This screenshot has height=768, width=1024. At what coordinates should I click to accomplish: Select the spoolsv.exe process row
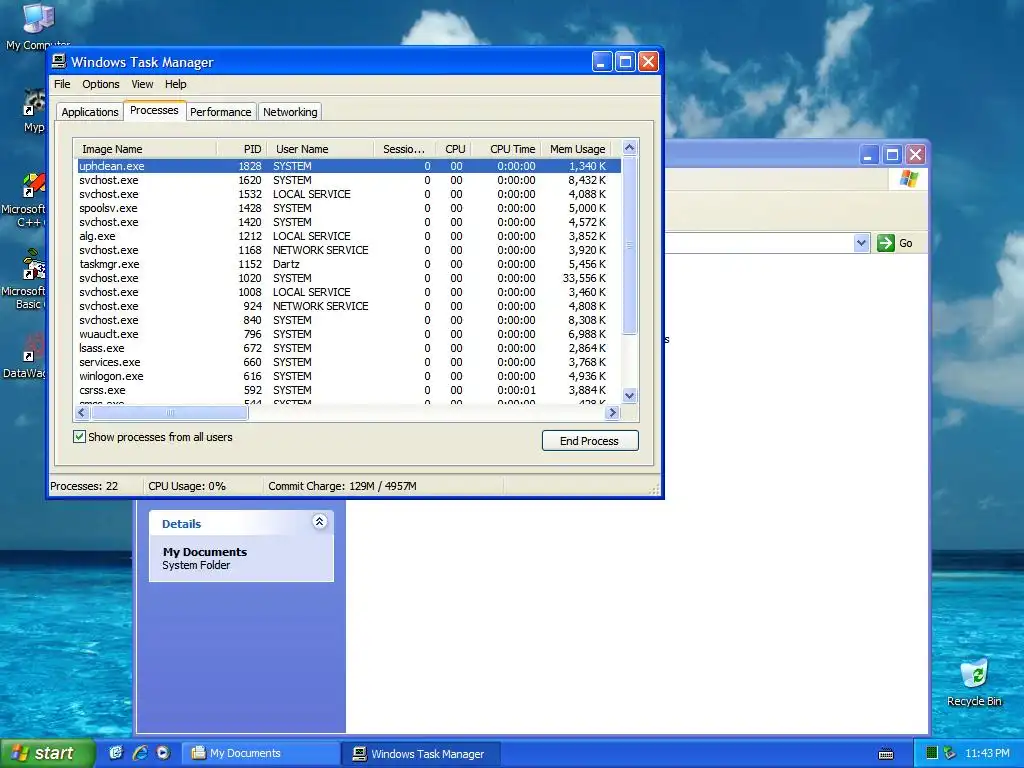(x=348, y=208)
